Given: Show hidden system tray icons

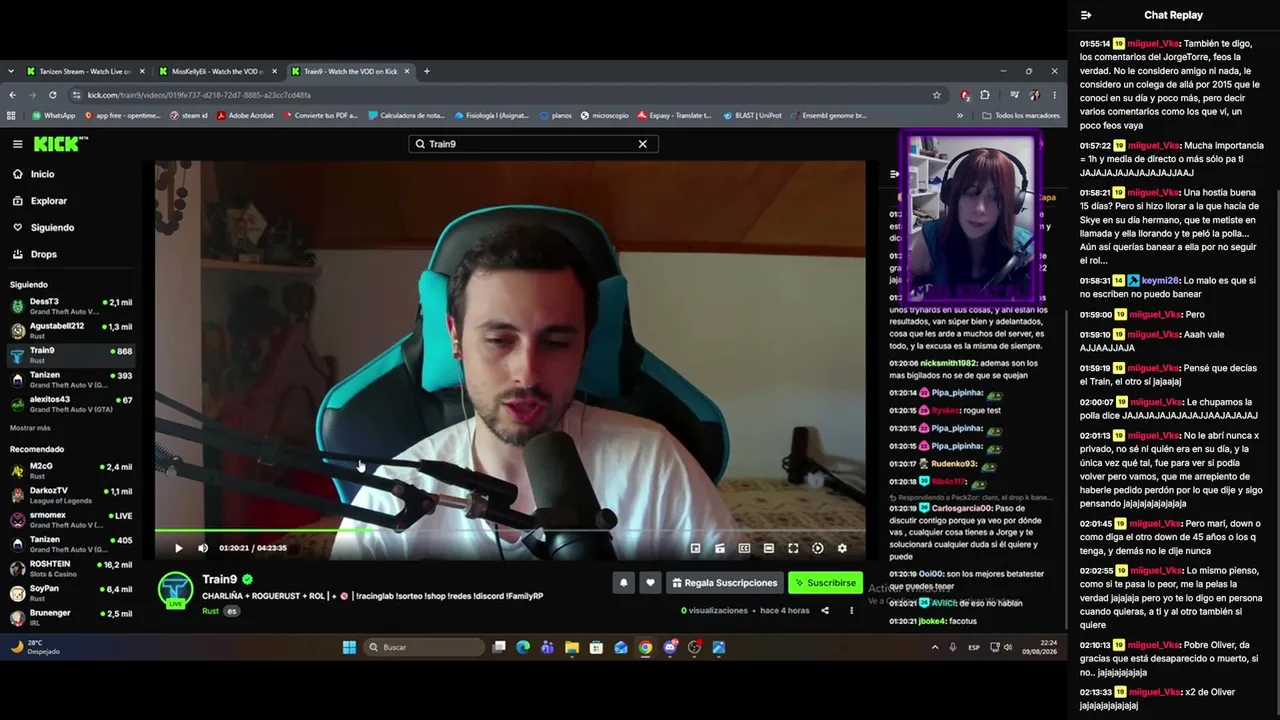Looking at the screenshot, I should (935, 647).
